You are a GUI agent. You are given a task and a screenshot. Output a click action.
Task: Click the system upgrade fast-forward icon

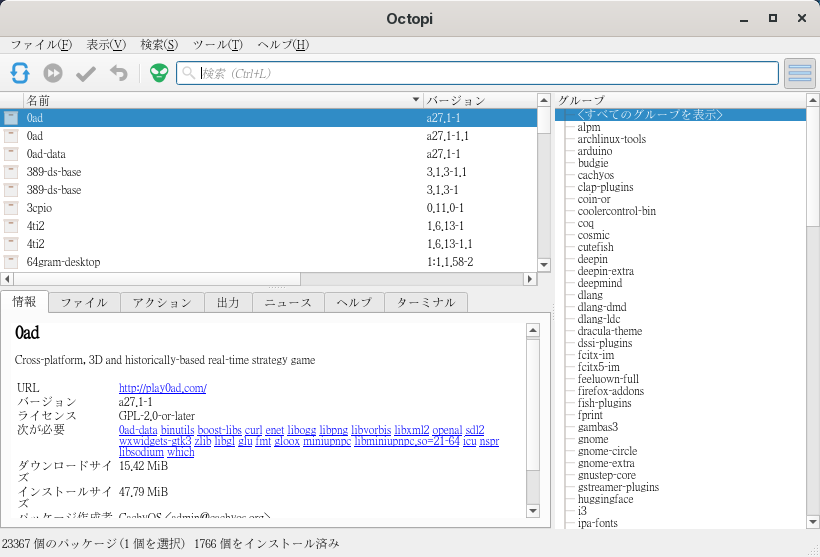coord(53,73)
